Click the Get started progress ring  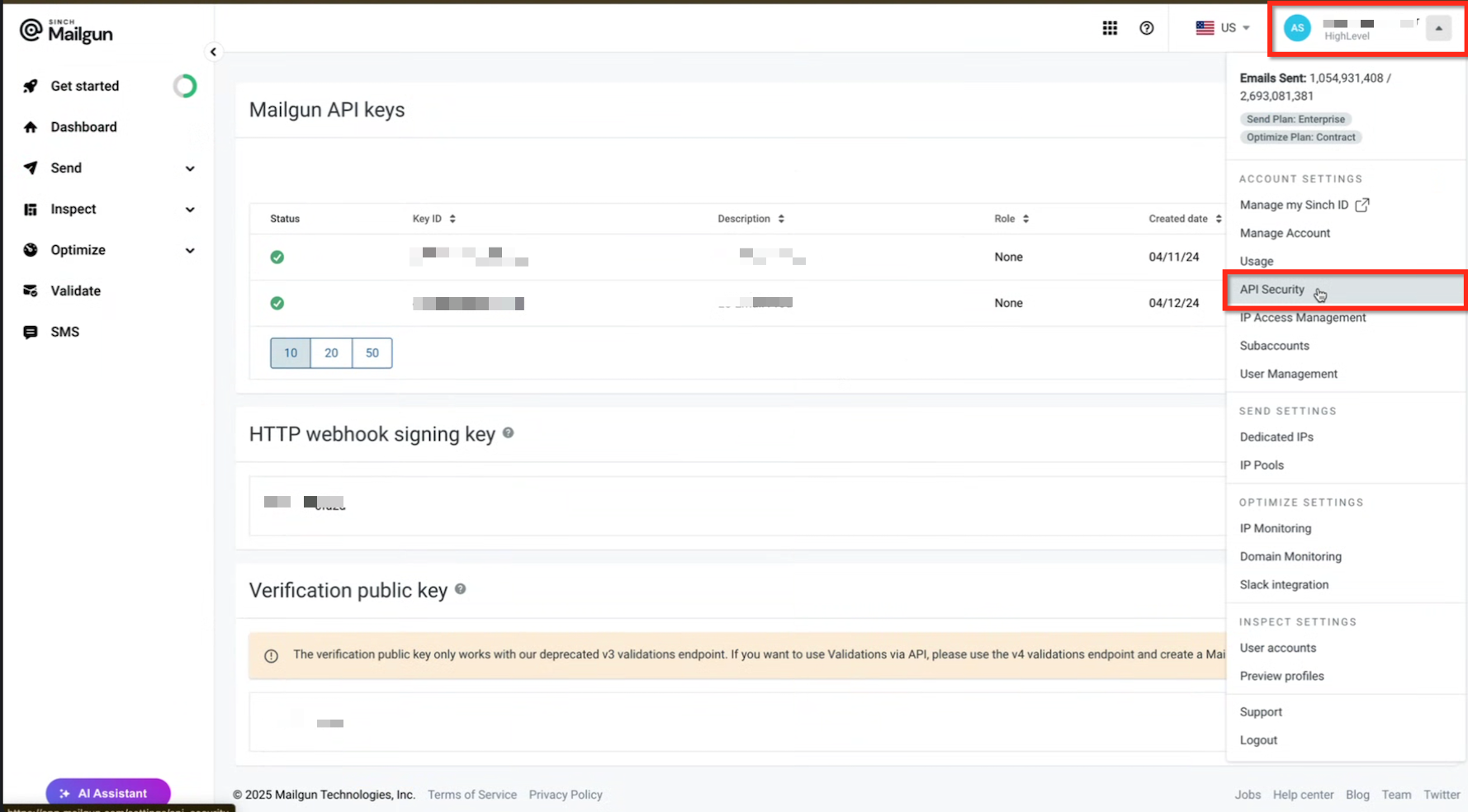click(x=185, y=85)
